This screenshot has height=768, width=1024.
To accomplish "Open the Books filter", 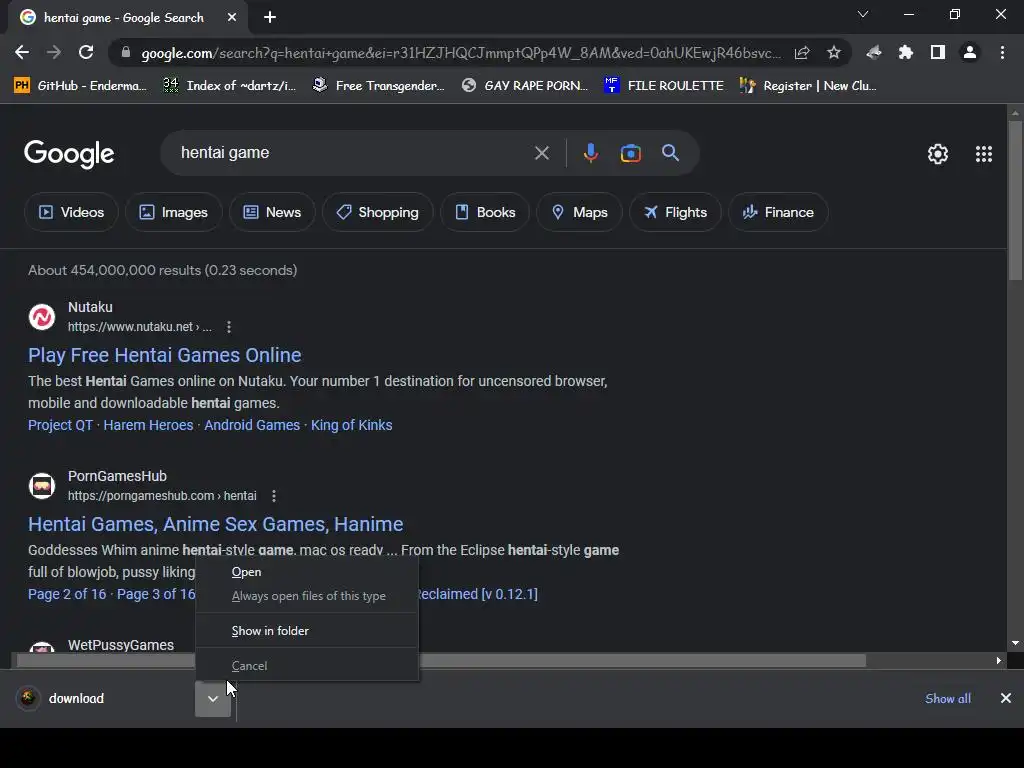I will pos(485,212).
